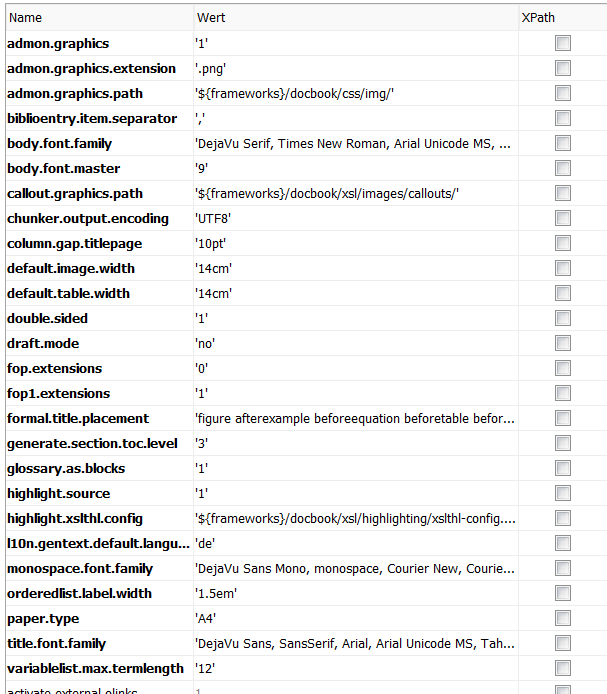Select the default.image.width parameter name
The image size is (607, 694).
click(x=71, y=269)
